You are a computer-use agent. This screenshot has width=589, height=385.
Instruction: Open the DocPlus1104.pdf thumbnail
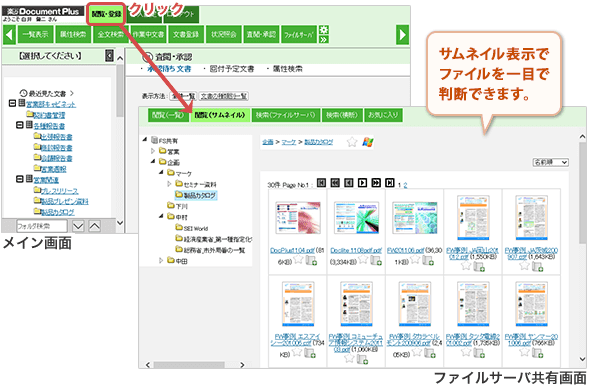pos(298,218)
